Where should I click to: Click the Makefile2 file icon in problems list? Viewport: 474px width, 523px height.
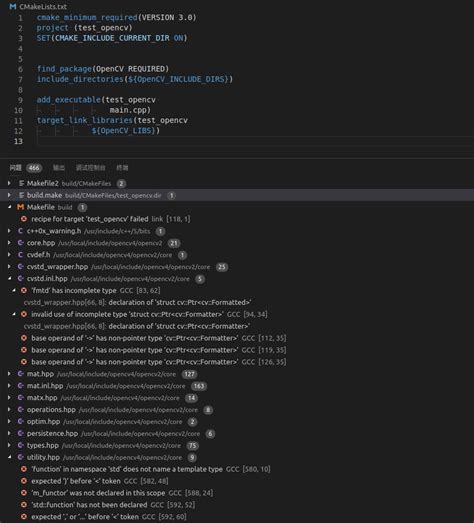(x=21, y=183)
